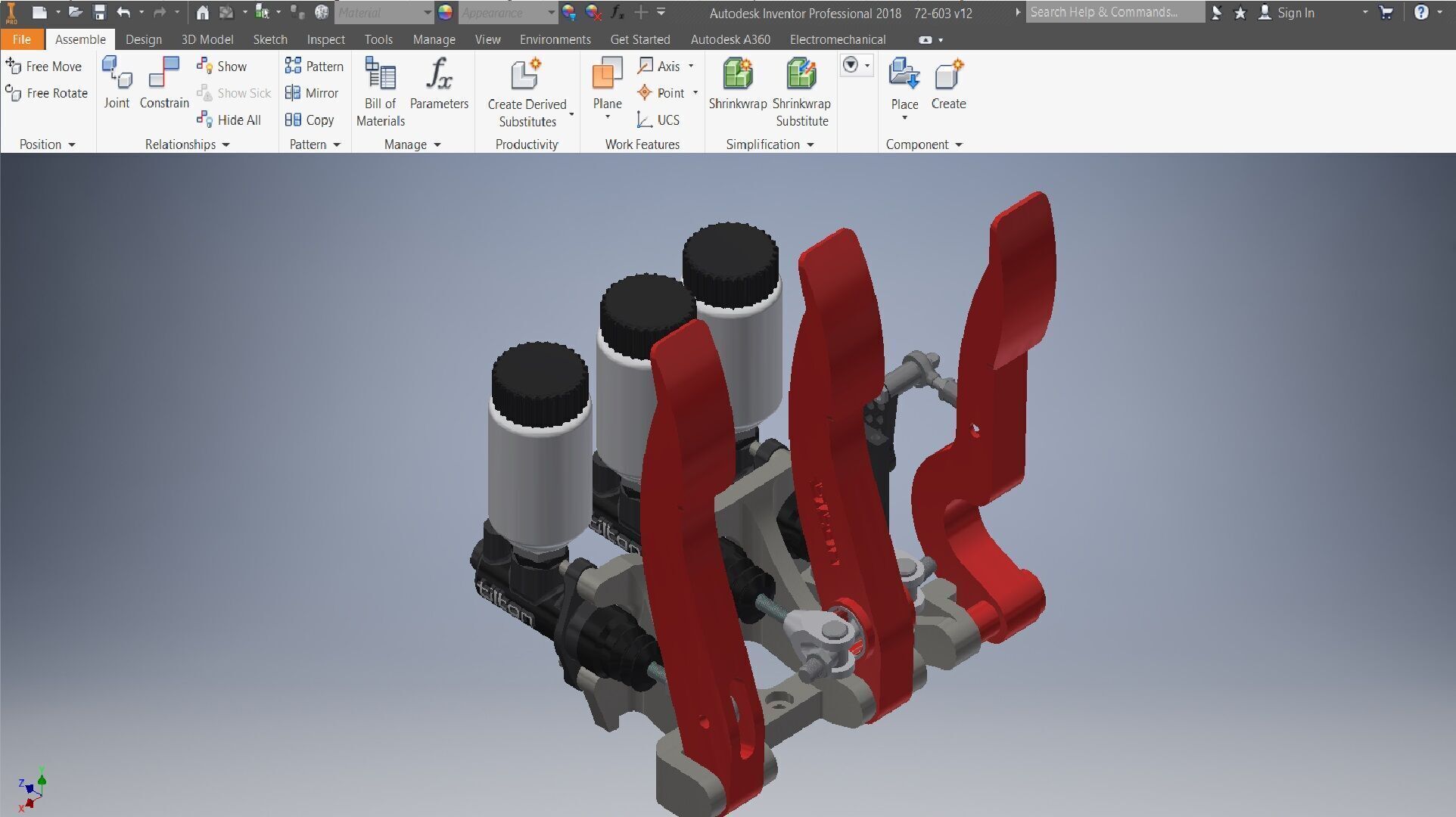Click the Clear appearance override icon

pyautogui.click(x=593, y=12)
